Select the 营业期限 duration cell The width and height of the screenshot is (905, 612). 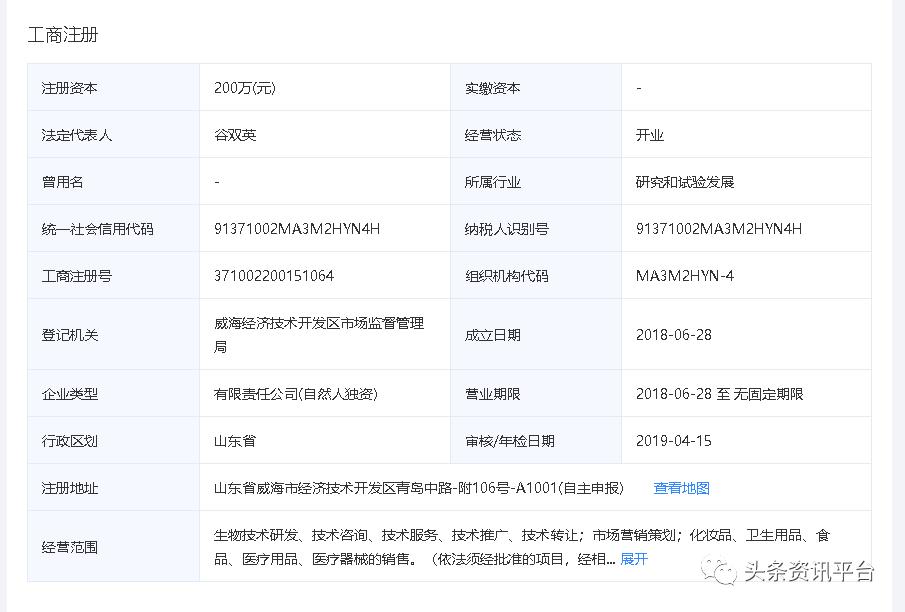click(x=723, y=392)
